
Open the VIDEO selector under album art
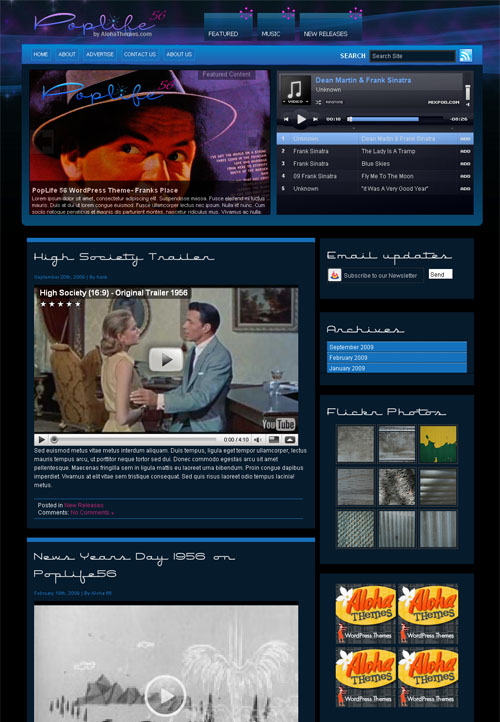[x=295, y=102]
